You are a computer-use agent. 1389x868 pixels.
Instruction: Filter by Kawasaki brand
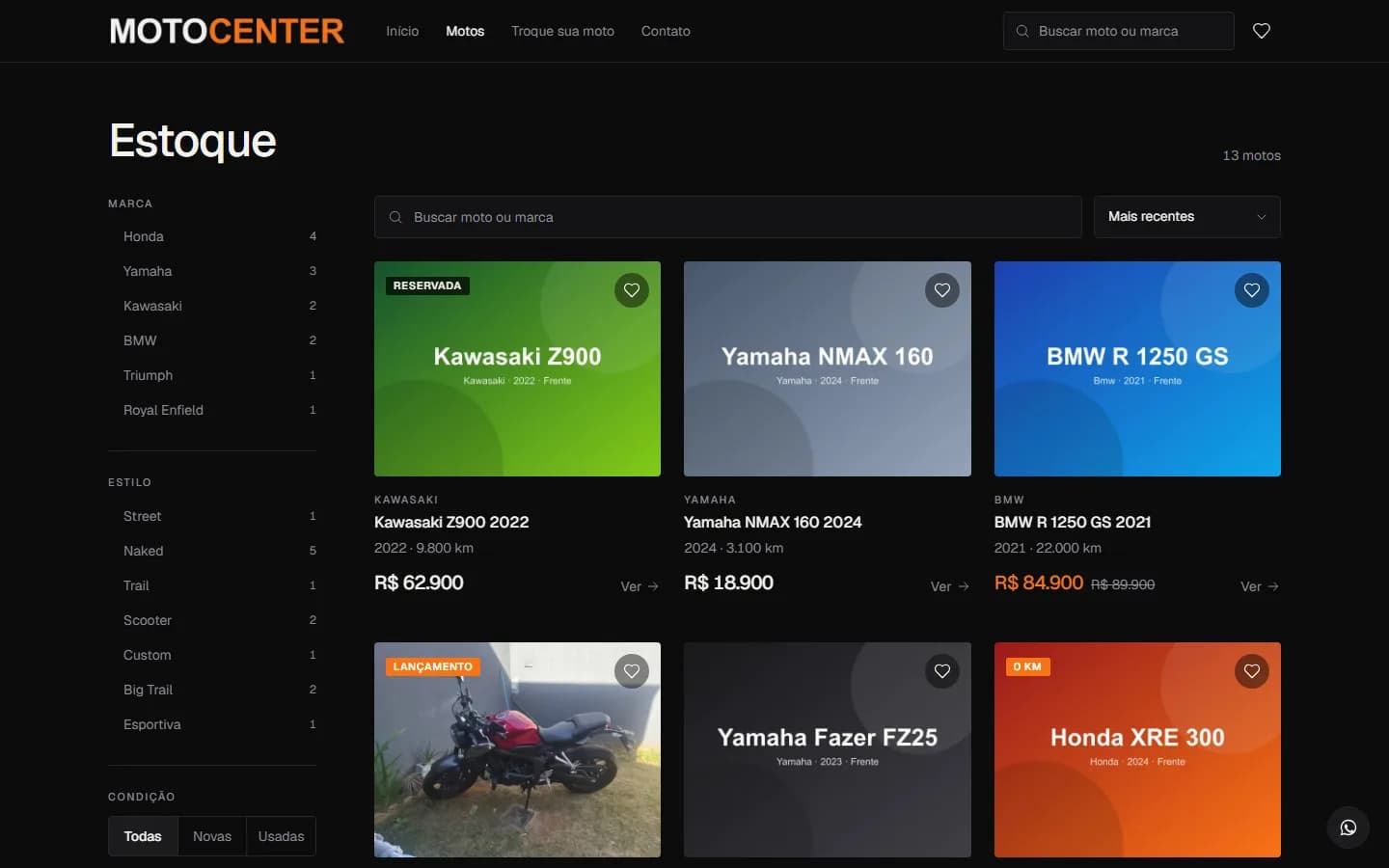212,306
